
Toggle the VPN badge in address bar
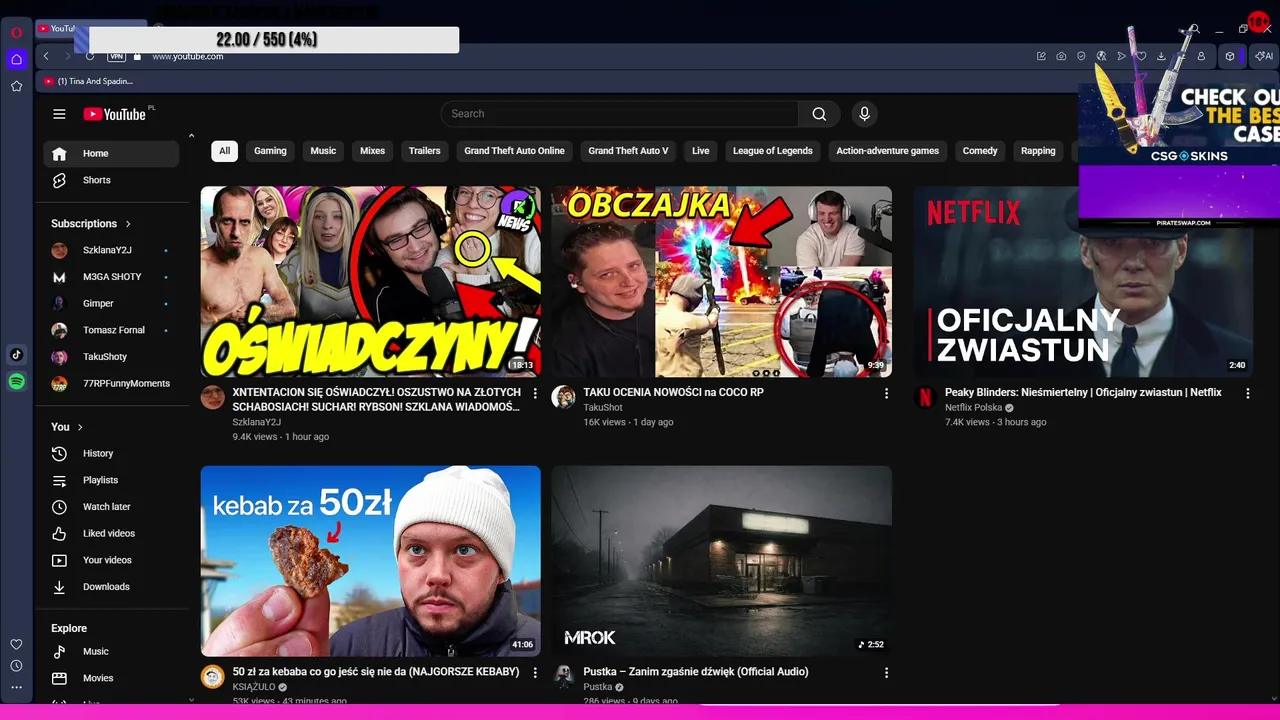point(116,56)
